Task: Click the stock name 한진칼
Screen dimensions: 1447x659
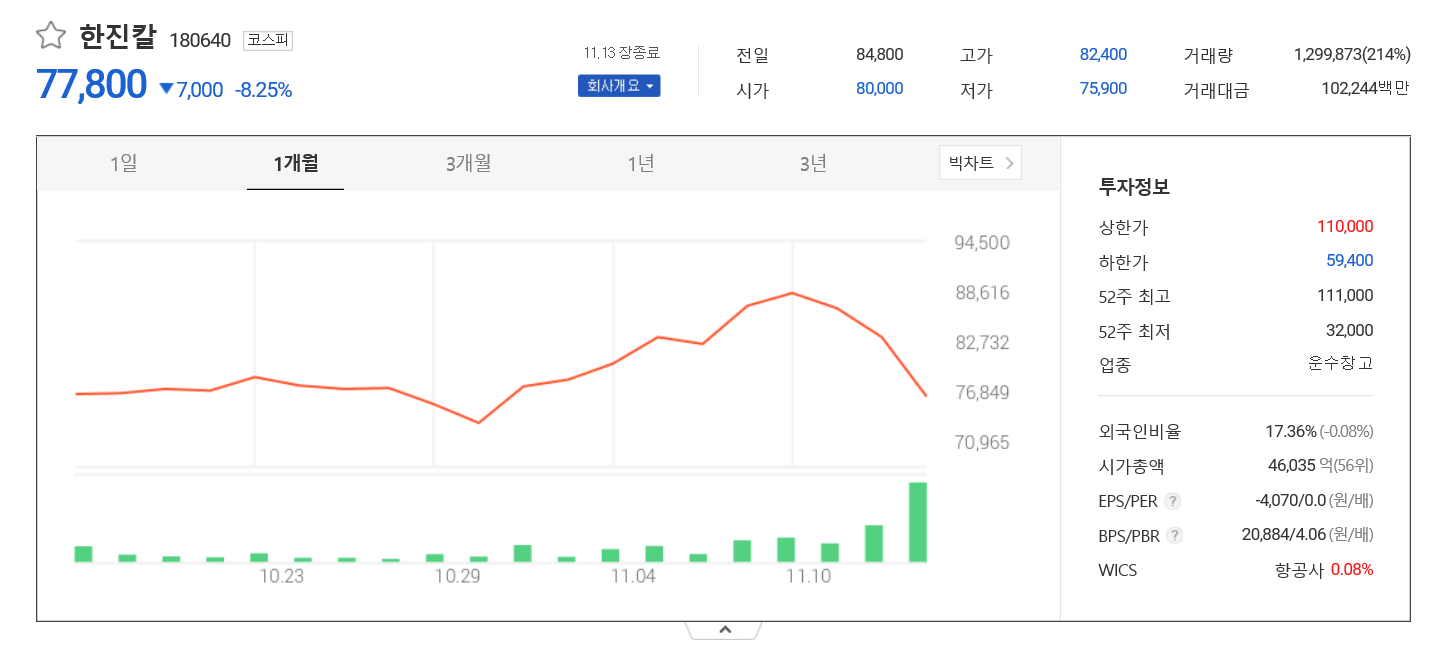Action: 119,38
